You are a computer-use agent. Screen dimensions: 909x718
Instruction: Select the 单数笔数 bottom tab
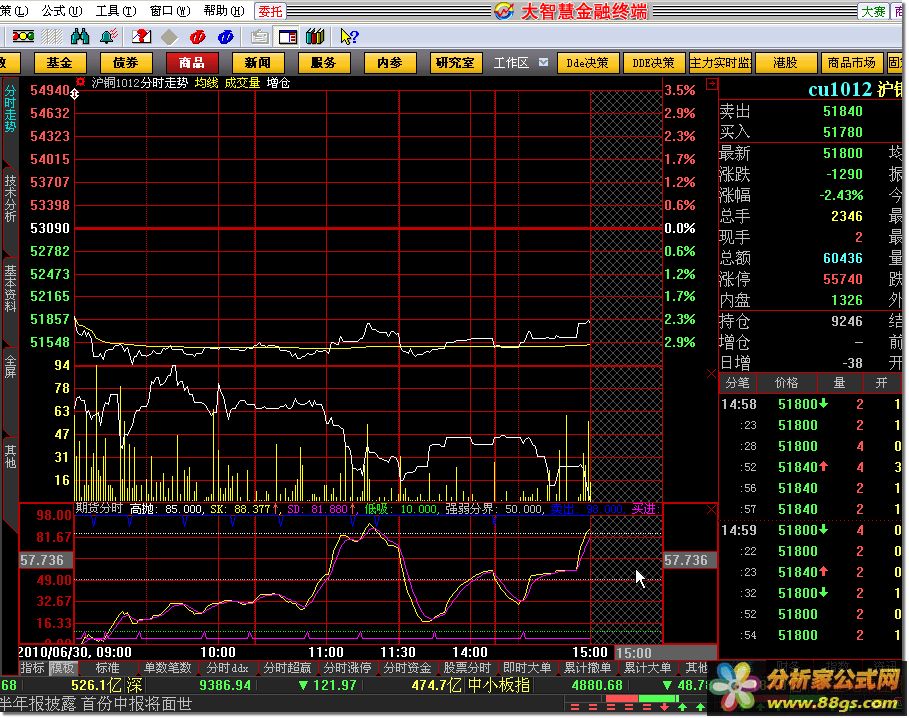coord(168,668)
